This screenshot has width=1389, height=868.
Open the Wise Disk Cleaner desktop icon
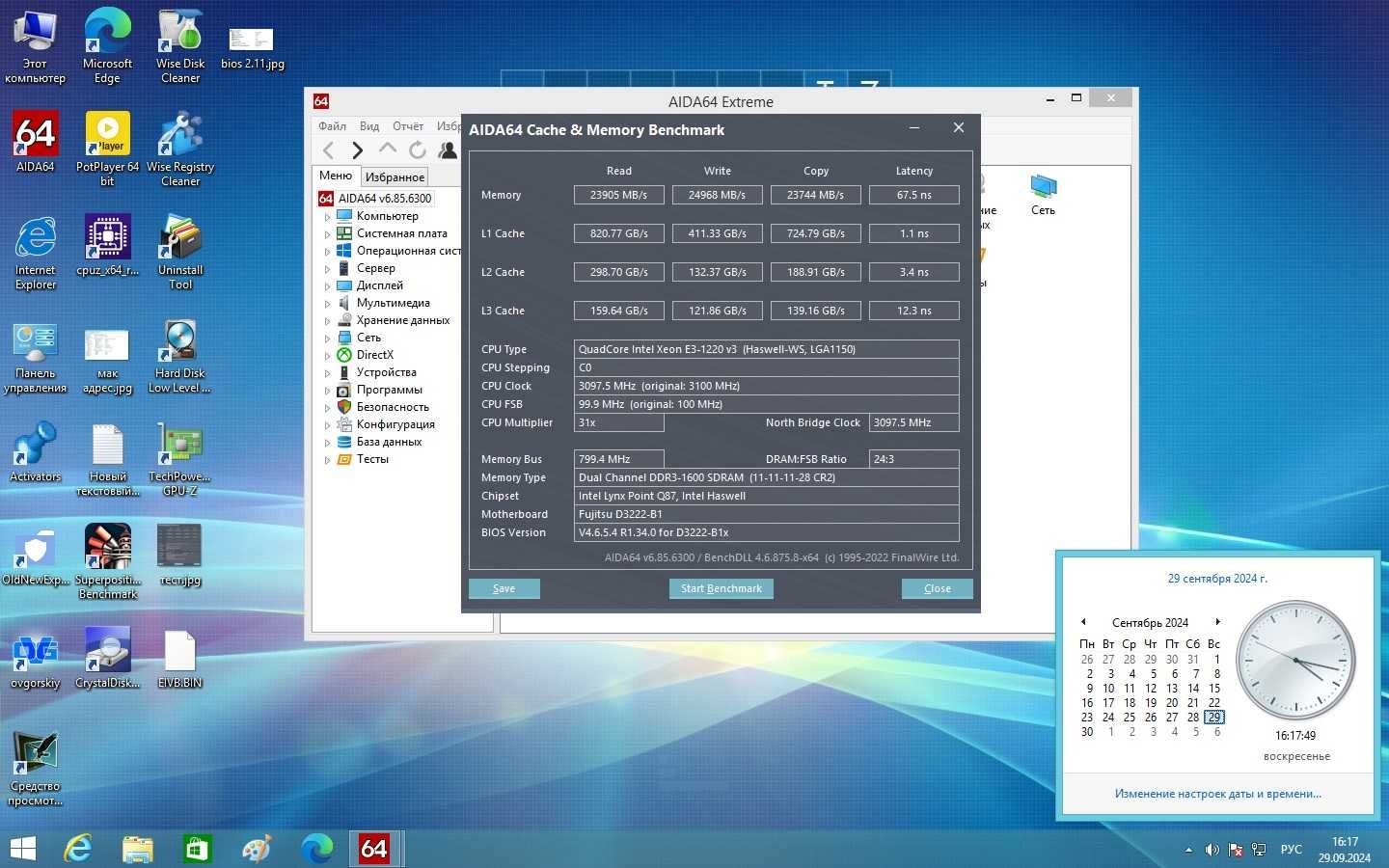coord(180,45)
